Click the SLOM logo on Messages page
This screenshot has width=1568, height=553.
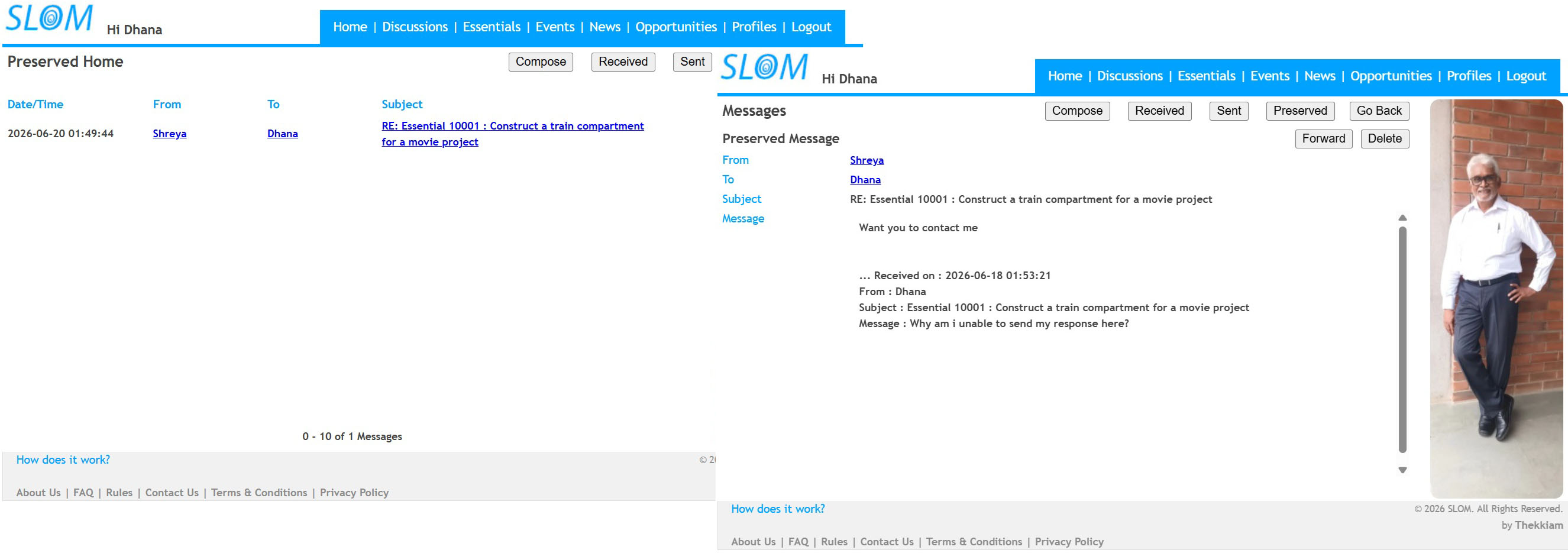[x=765, y=67]
